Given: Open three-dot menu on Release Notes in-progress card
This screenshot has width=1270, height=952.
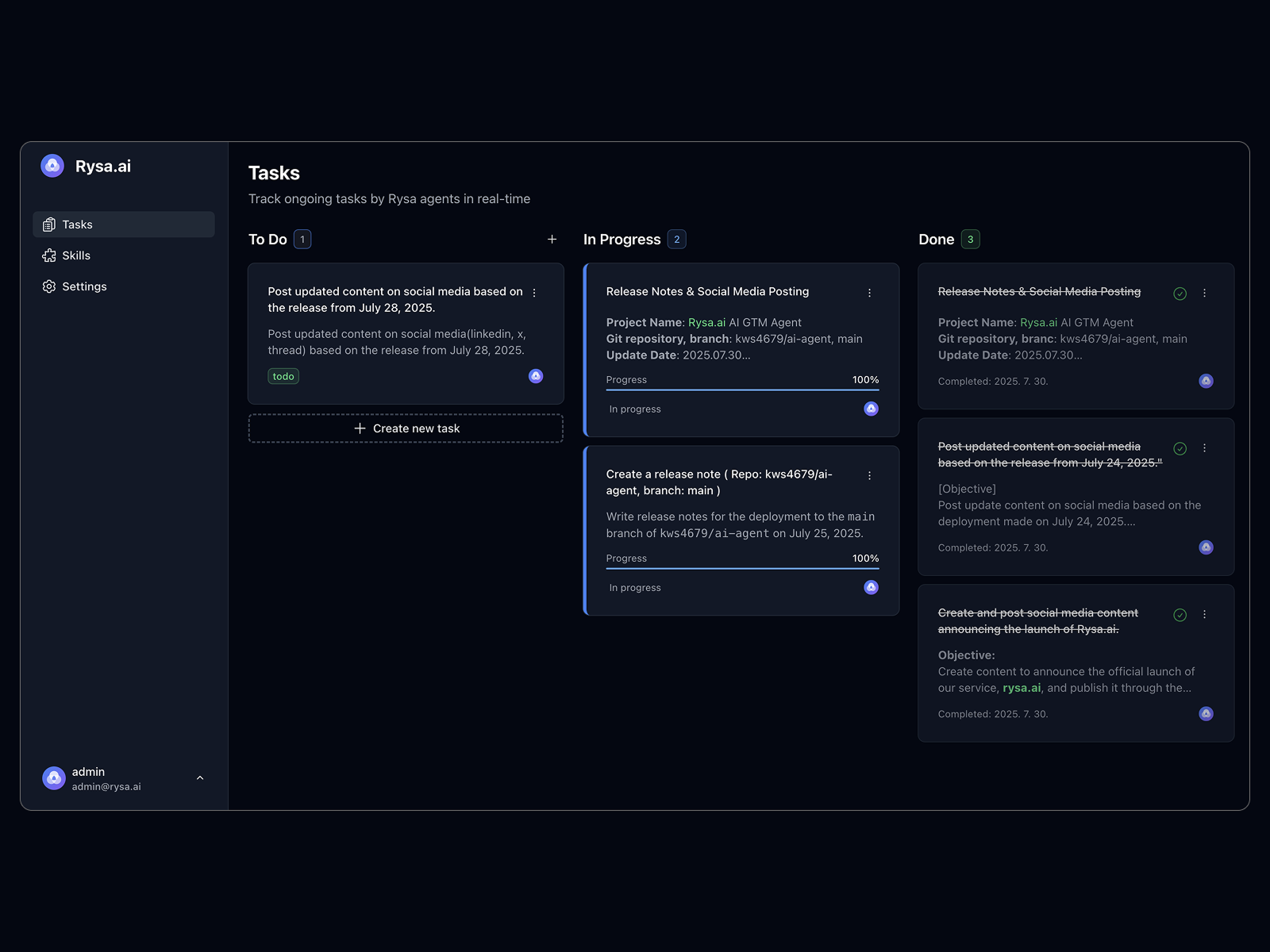Looking at the screenshot, I should pyautogui.click(x=869, y=292).
